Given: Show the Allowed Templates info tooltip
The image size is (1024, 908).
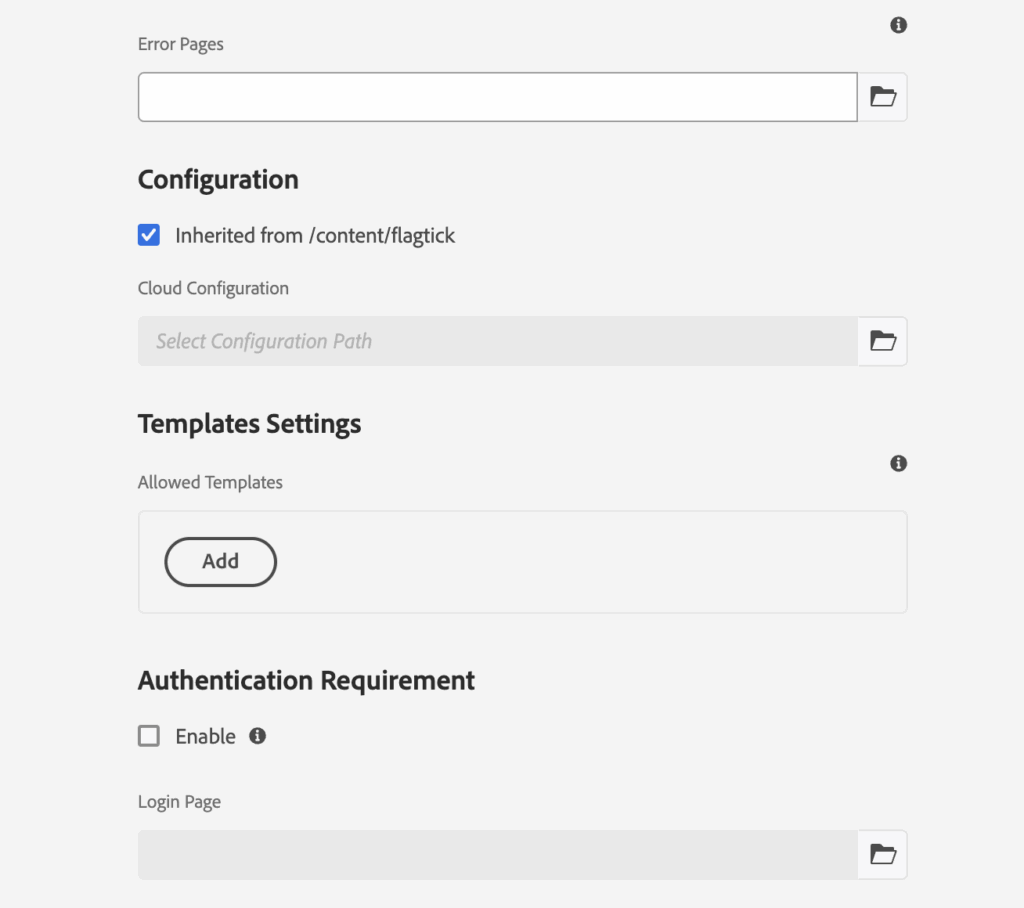Looking at the screenshot, I should point(899,464).
